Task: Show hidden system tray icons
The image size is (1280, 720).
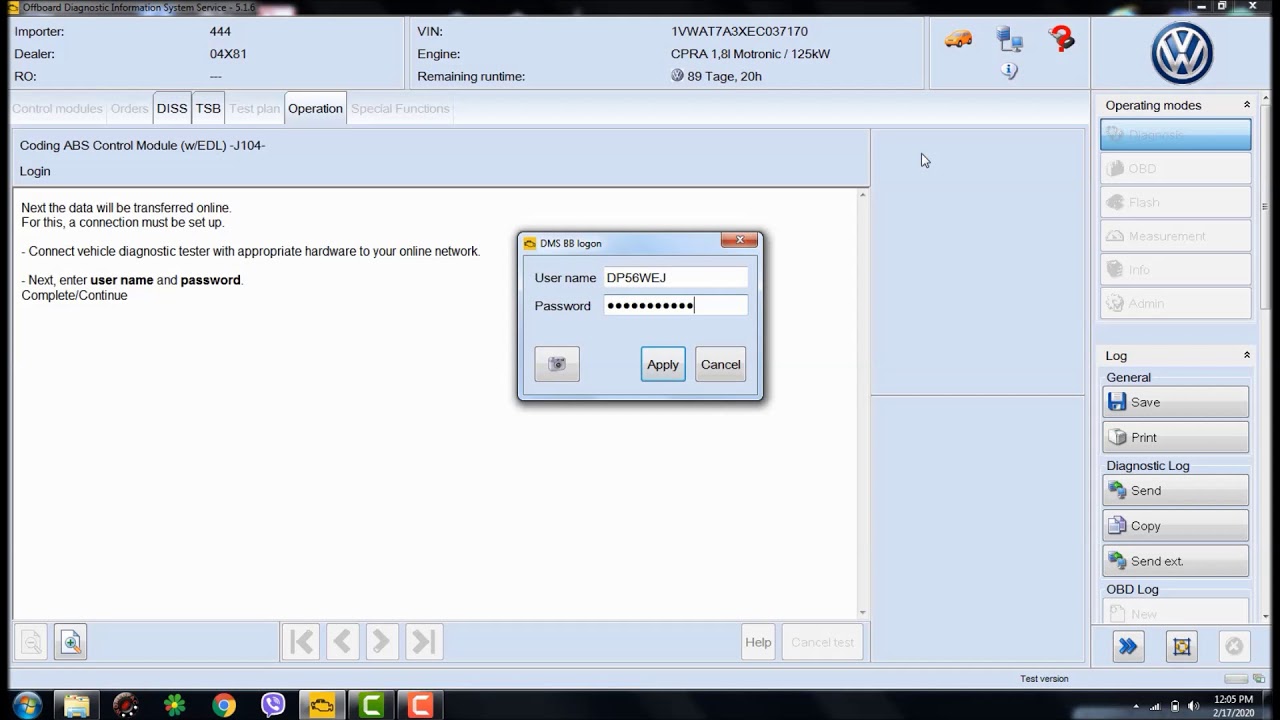Action: point(1136,706)
